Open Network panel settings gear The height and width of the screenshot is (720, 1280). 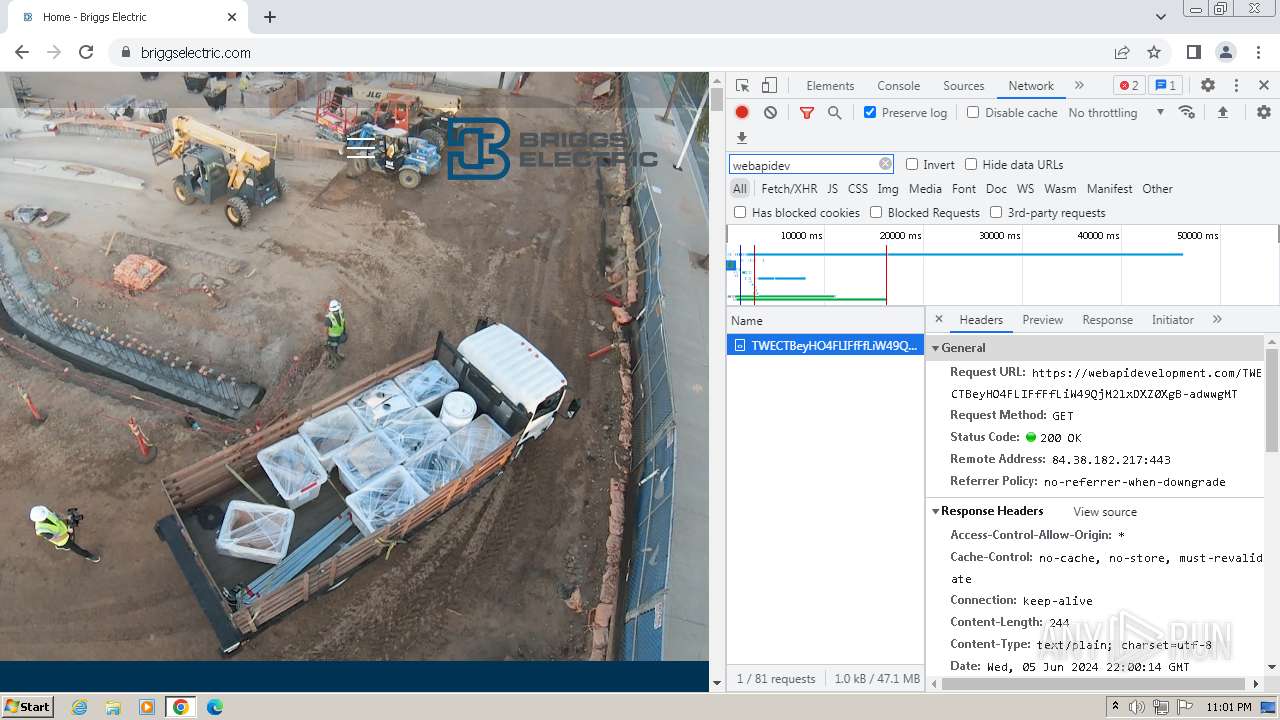(x=1264, y=112)
